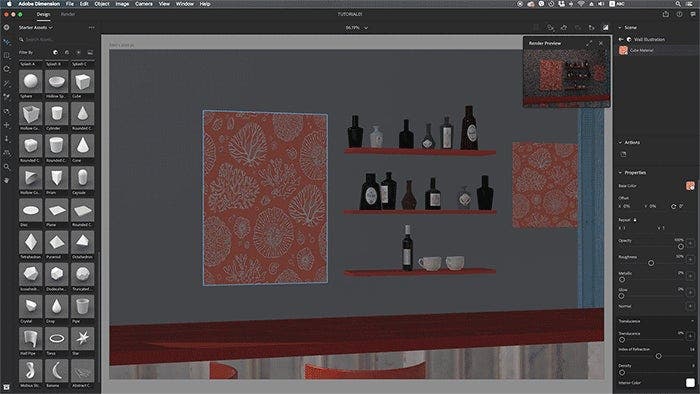Click the Opacity slider handle
The height and width of the screenshot is (394, 700).
(x=681, y=247)
